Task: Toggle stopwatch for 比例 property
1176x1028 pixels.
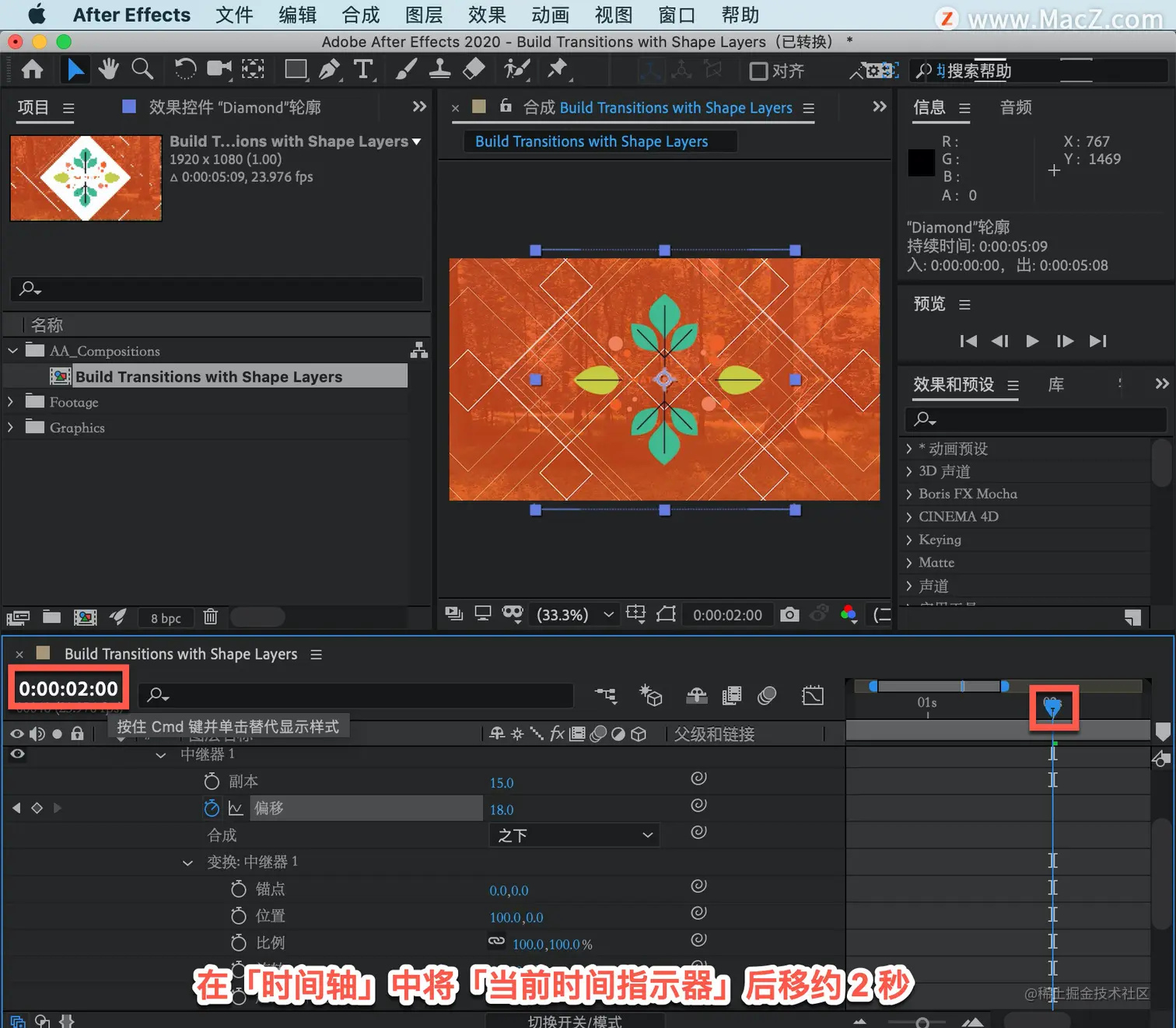Action: [239, 943]
